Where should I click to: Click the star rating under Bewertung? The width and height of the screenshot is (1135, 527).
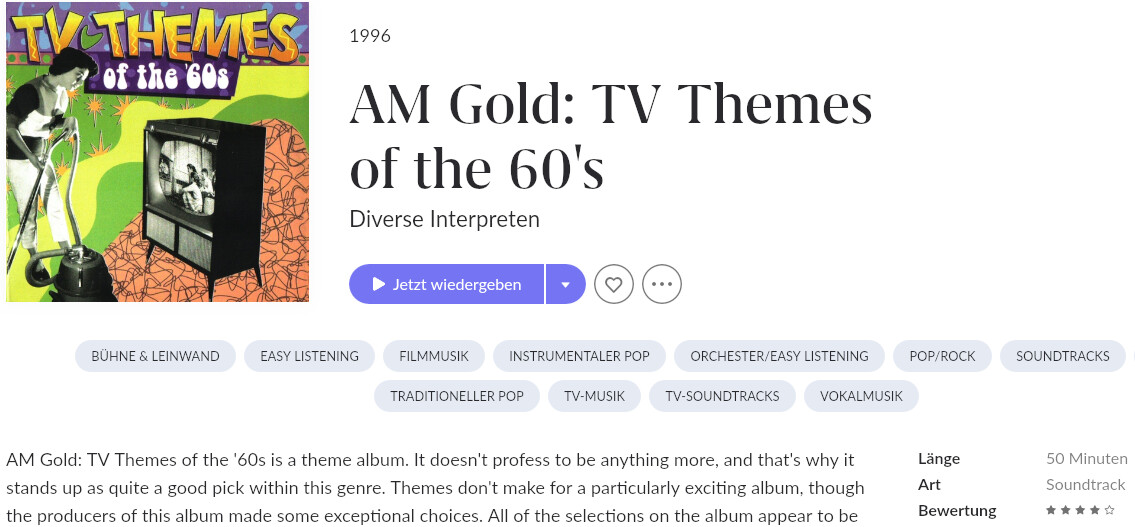click(x=1080, y=510)
